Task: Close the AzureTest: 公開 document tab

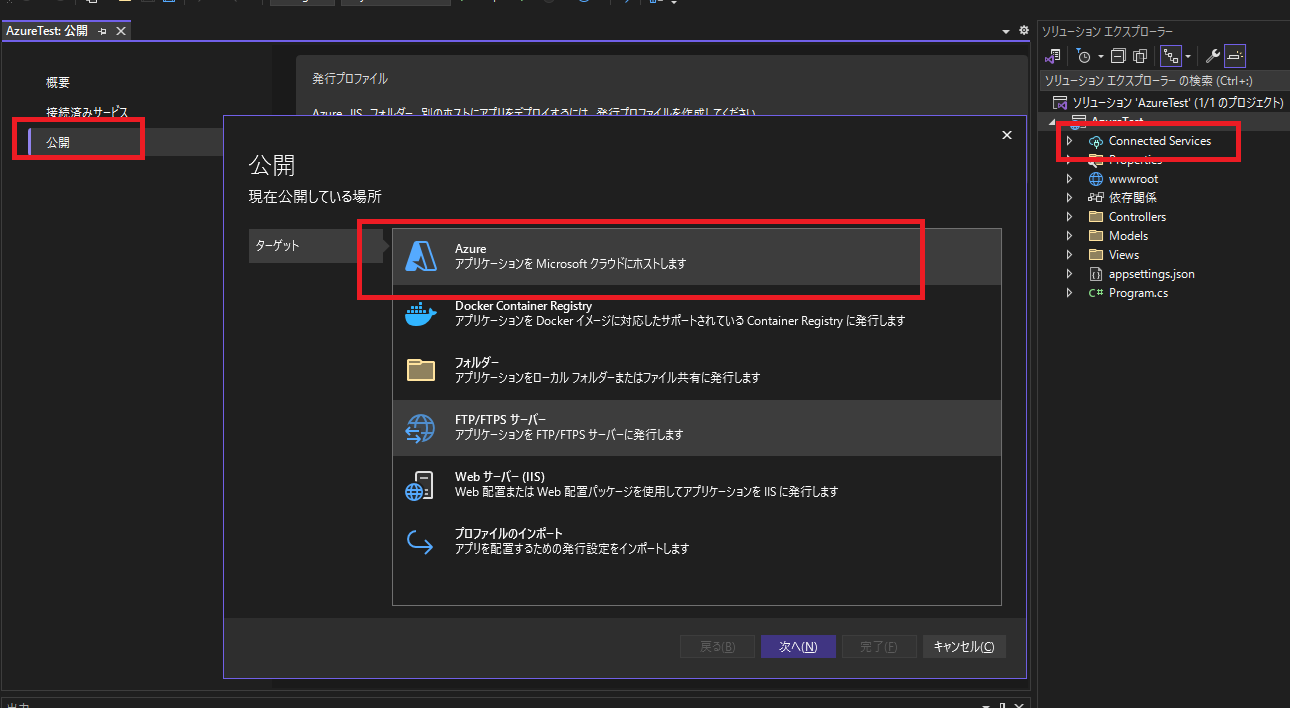Action: click(x=120, y=31)
